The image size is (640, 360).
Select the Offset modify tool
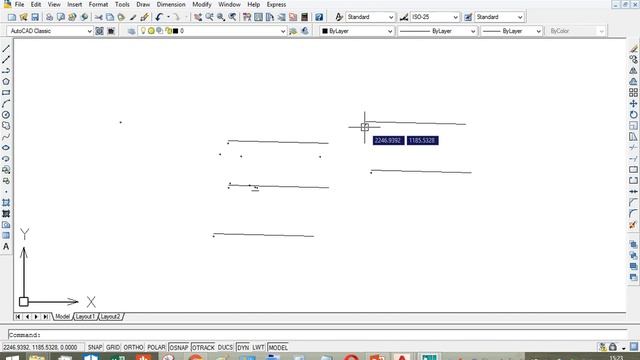633,82
